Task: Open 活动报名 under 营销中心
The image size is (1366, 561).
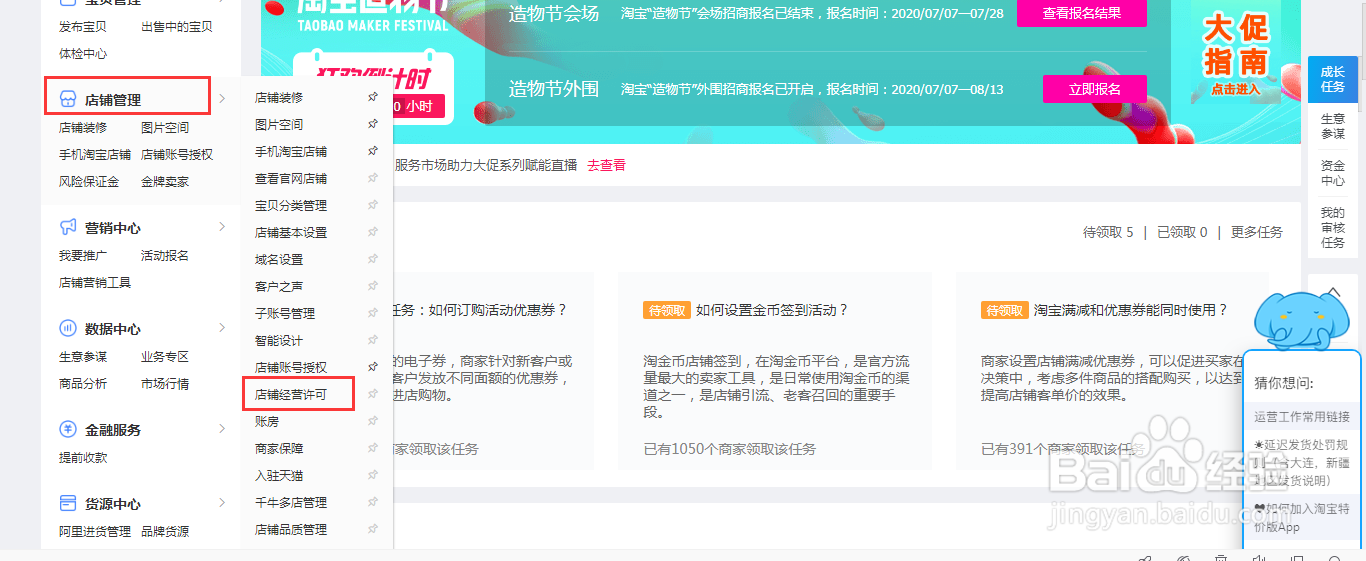Action: [165, 256]
